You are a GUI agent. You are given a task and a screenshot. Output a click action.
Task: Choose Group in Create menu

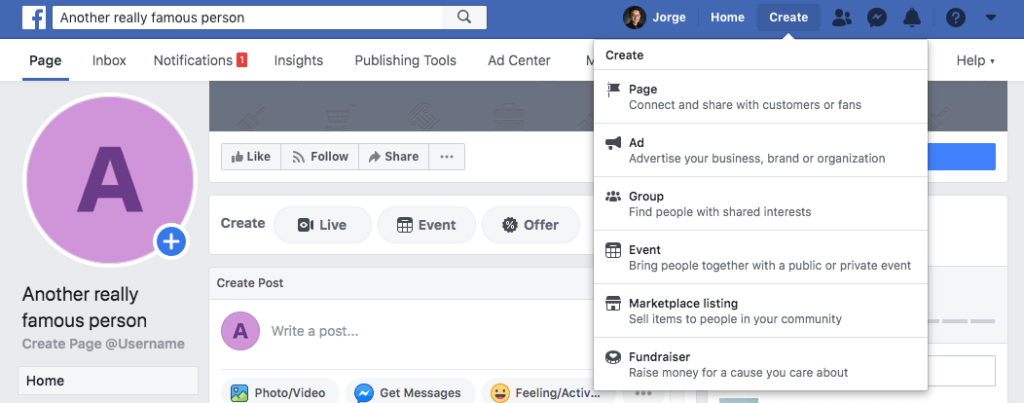[x=761, y=204]
